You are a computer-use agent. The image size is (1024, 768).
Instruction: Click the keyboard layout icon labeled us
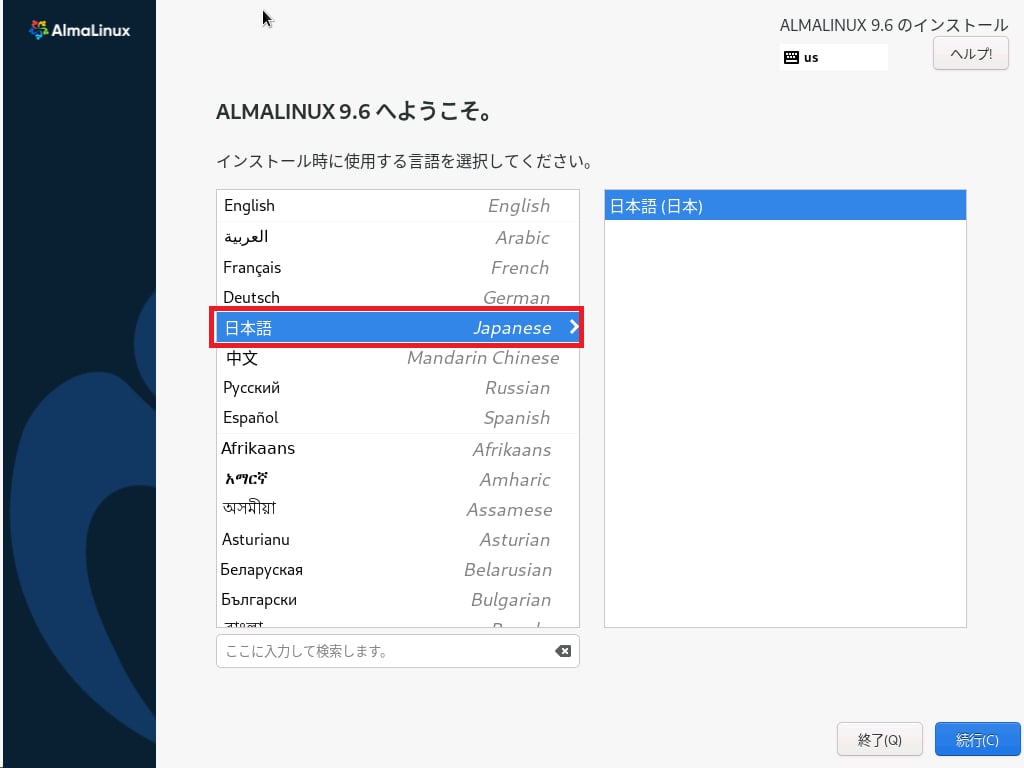coord(791,57)
